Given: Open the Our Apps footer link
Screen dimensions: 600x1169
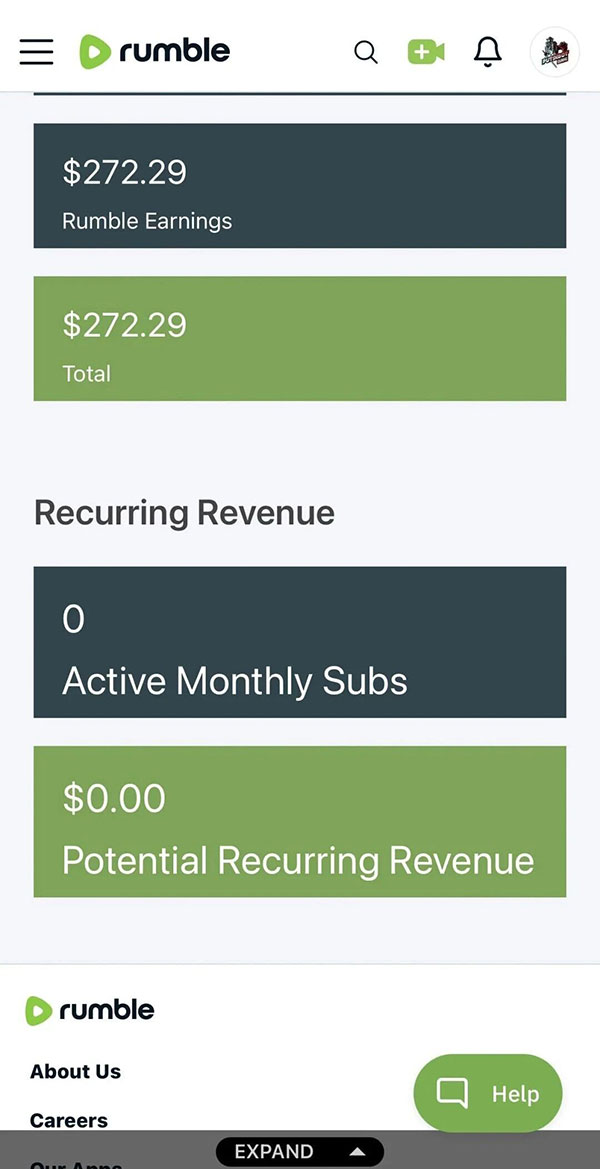Looking at the screenshot, I should pyautogui.click(x=76, y=1164).
